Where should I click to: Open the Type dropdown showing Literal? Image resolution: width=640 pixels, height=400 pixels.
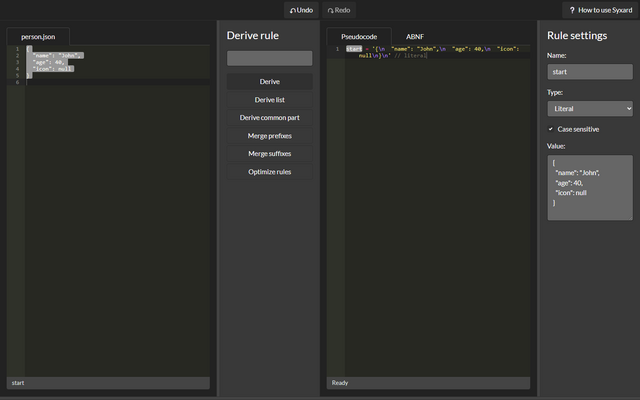590,109
